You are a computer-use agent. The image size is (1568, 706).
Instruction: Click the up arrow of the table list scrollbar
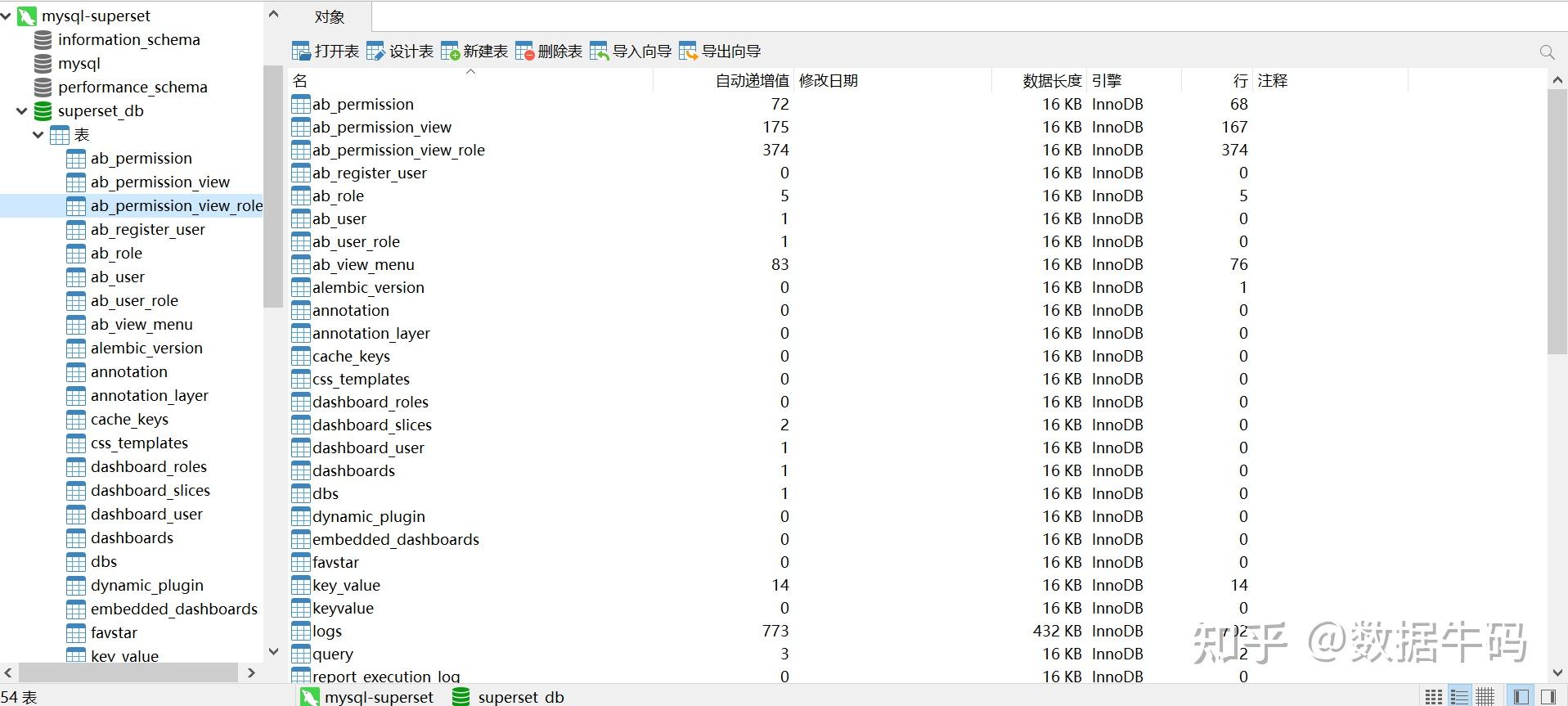pos(1557,80)
